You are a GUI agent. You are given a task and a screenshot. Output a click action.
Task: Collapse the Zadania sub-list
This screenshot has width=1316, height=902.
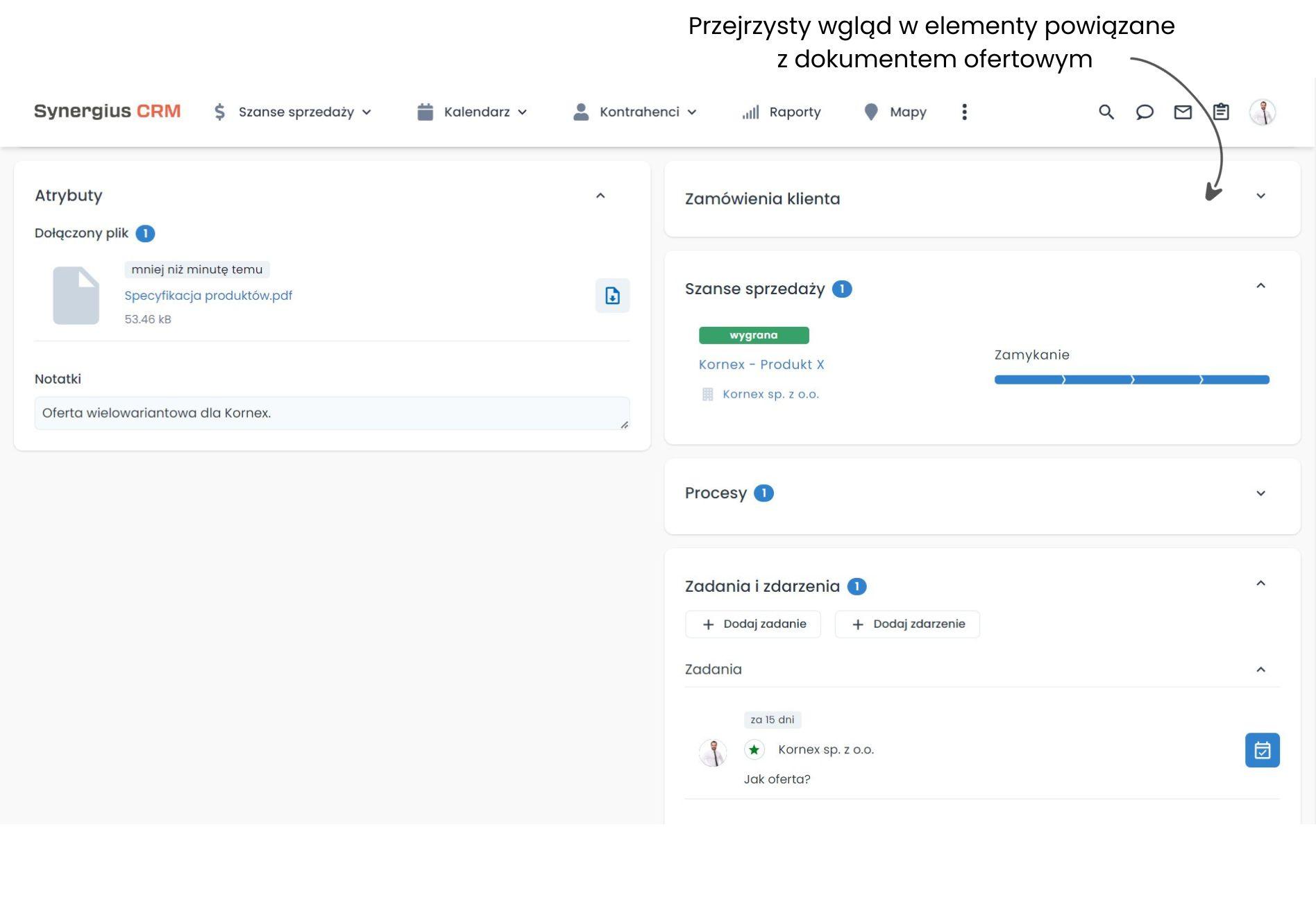coord(1260,670)
